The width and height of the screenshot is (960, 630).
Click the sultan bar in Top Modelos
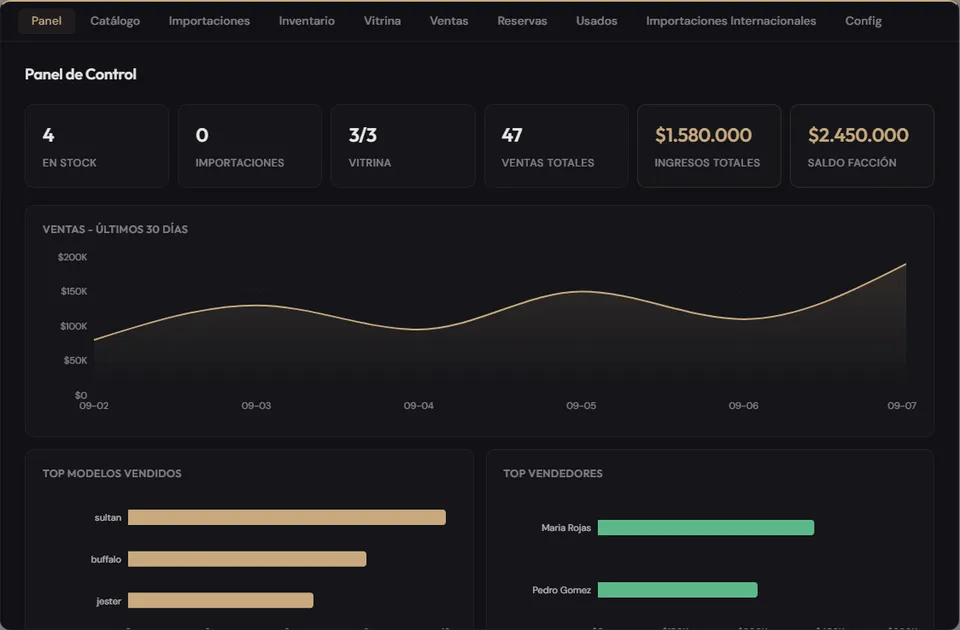(x=287, y=517)
